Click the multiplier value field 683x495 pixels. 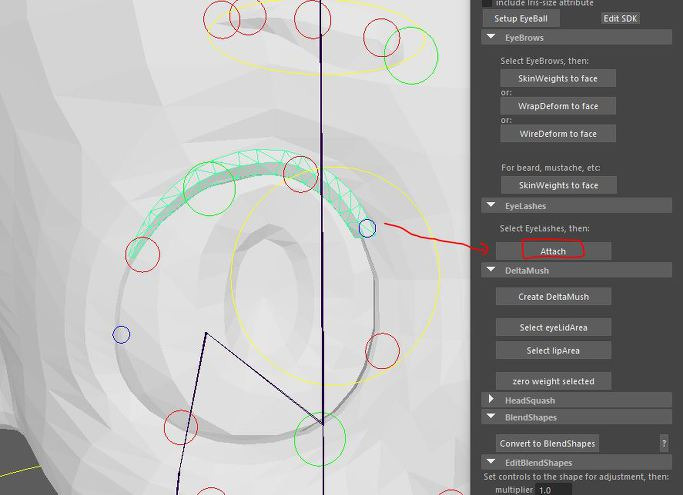tap(553, 490)
